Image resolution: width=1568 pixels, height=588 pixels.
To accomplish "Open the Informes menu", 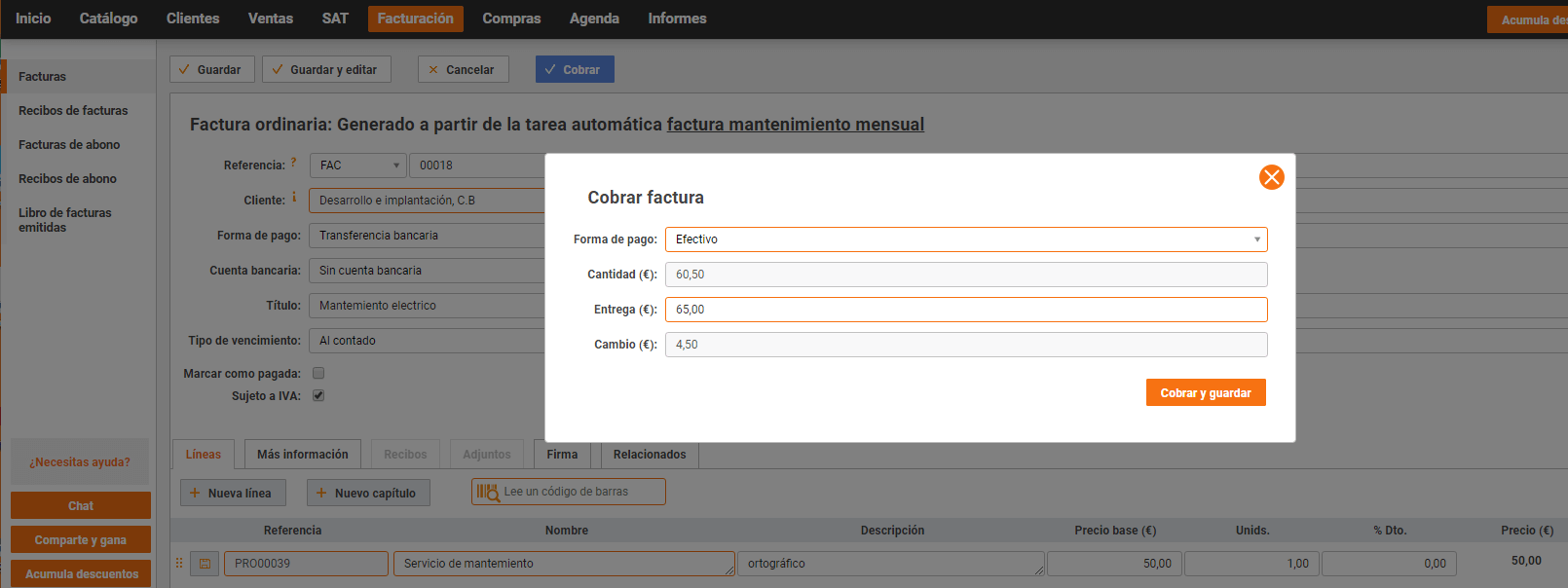I will [x=677, y=18].
